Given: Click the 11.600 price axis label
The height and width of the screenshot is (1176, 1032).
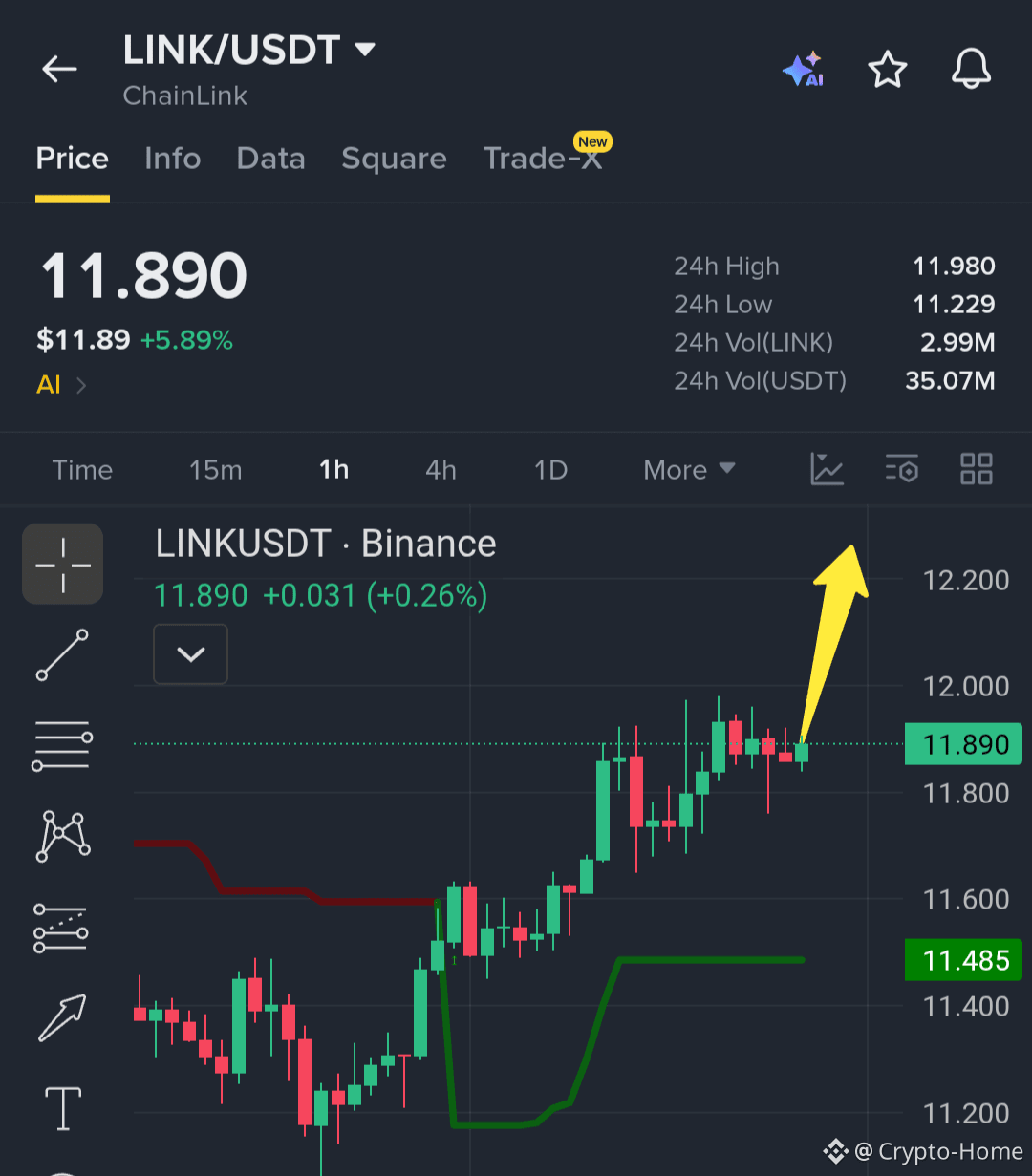Looking at the screenshot, I should point(966,900).
